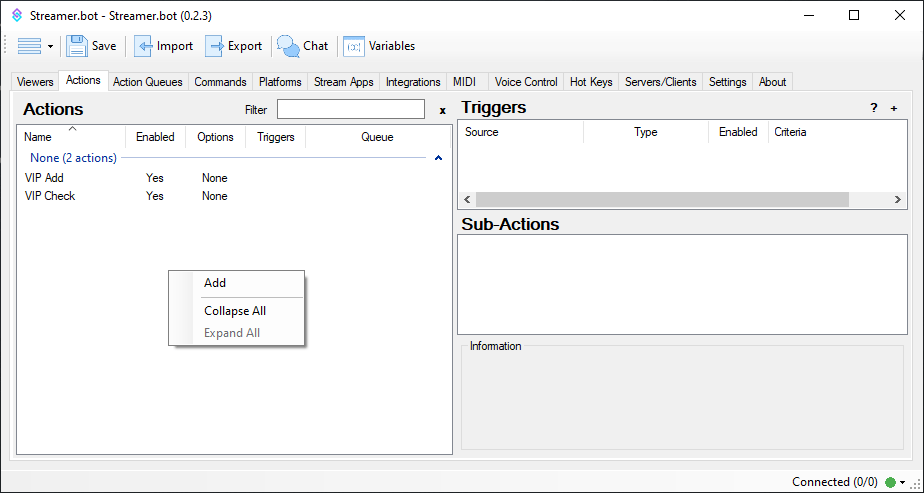Viewport: 924px width, 493px height.
Task: Choose Add from the context menu
Action: point(236,283)
